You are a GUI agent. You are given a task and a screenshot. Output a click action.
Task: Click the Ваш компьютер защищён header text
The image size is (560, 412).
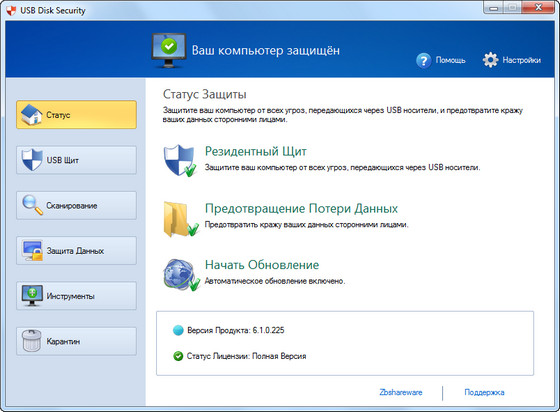266,50
